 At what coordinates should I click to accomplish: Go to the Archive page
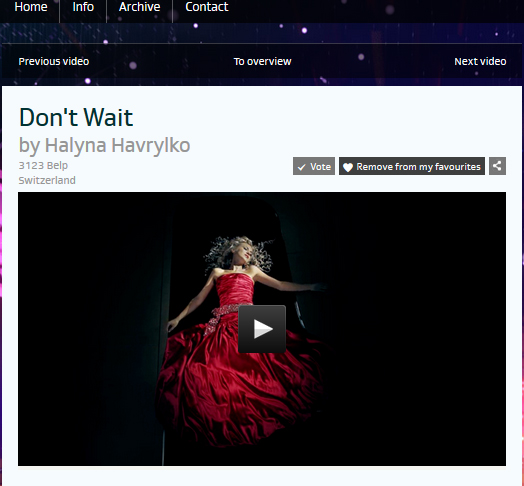[139, 7]
